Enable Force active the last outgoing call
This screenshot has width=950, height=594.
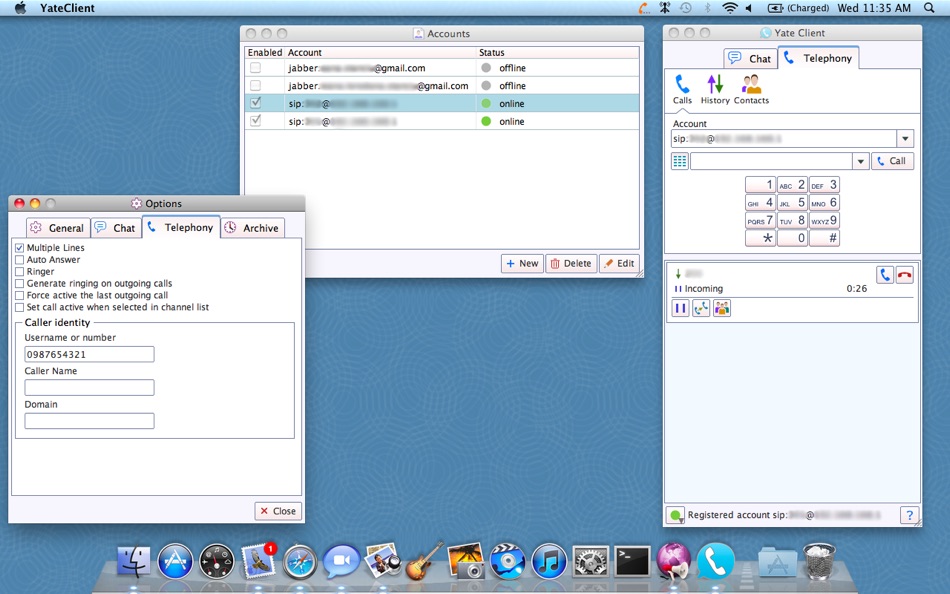coord(19,296)
